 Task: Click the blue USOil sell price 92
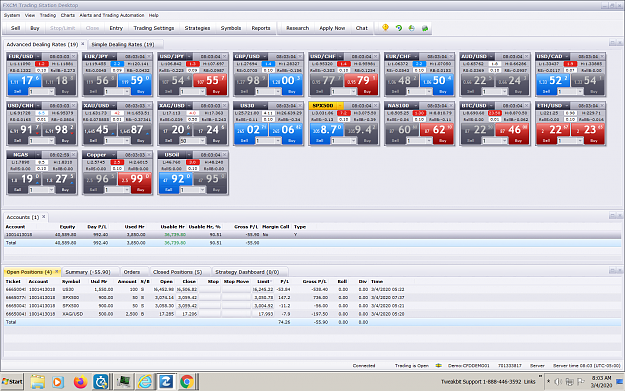click(x=175, y=179)
